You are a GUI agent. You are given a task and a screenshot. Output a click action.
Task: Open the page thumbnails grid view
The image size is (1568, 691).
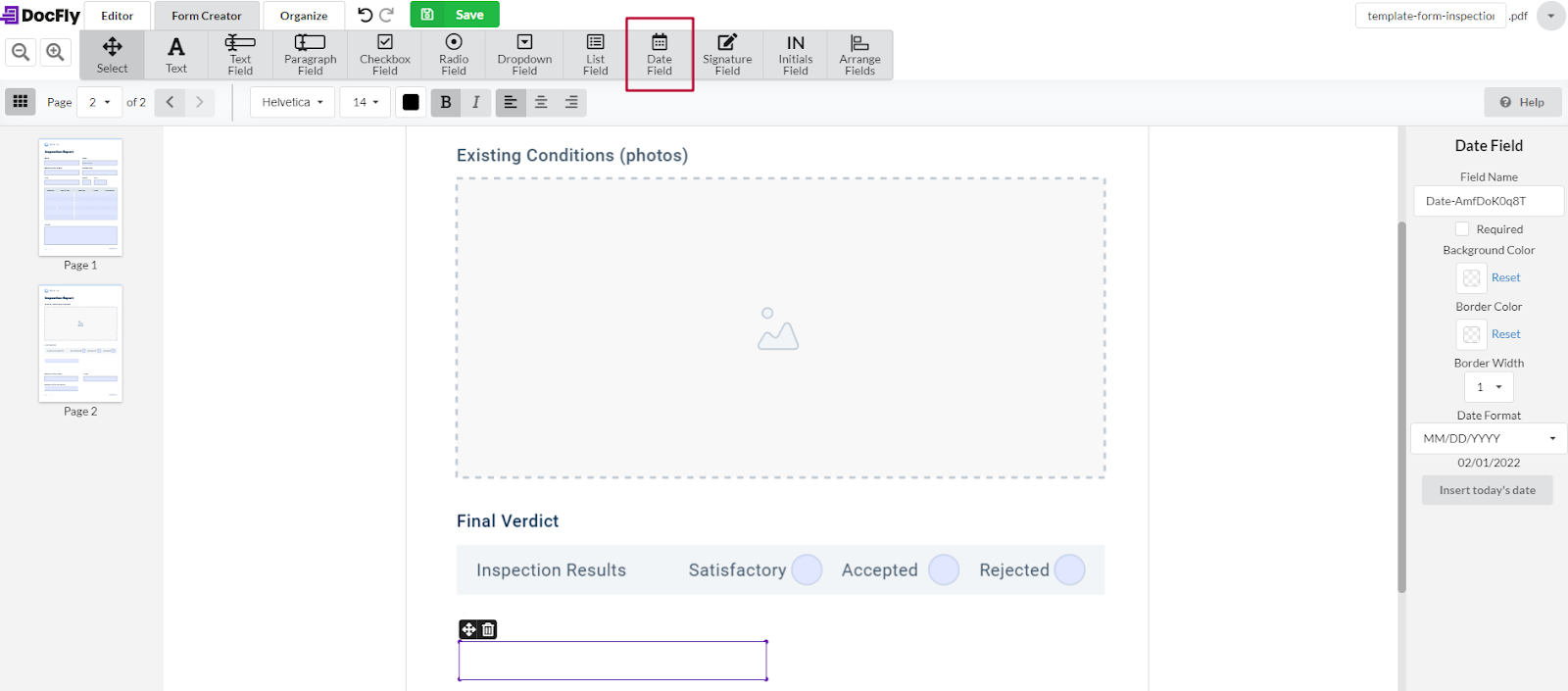pos(21,102)
